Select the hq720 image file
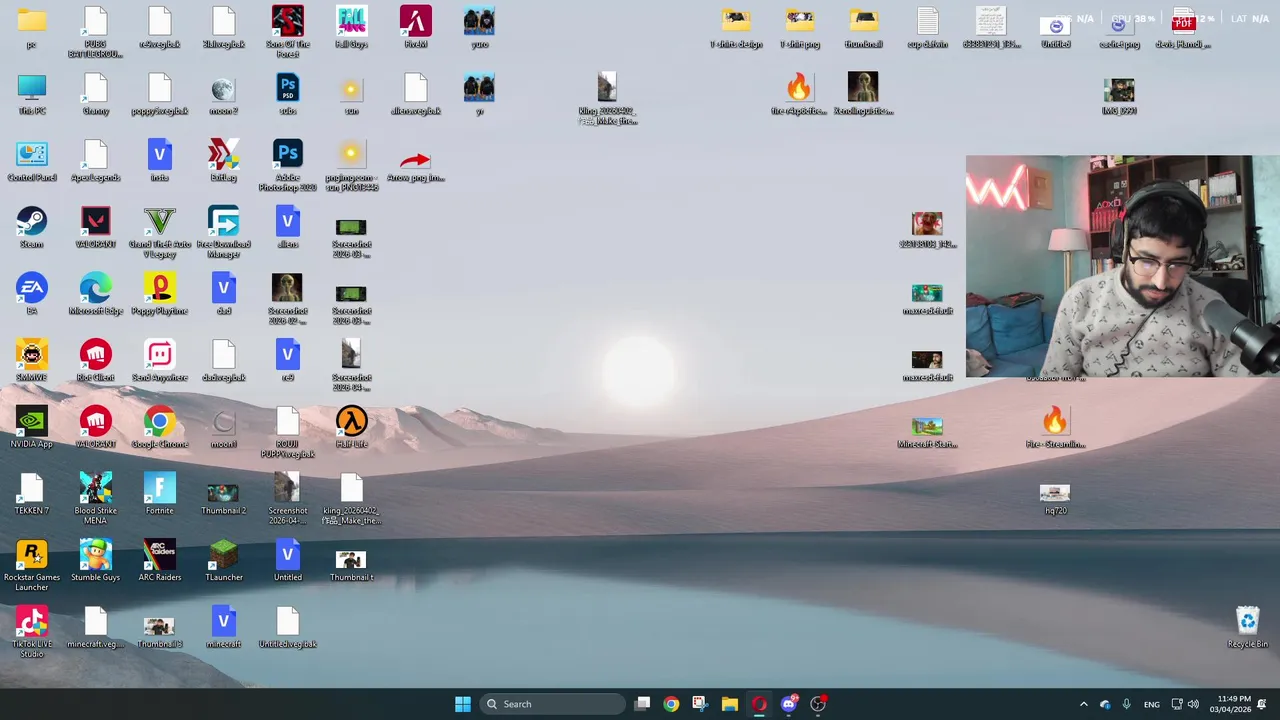Viewport: 1280px width, 720px height. point(1055,497)
